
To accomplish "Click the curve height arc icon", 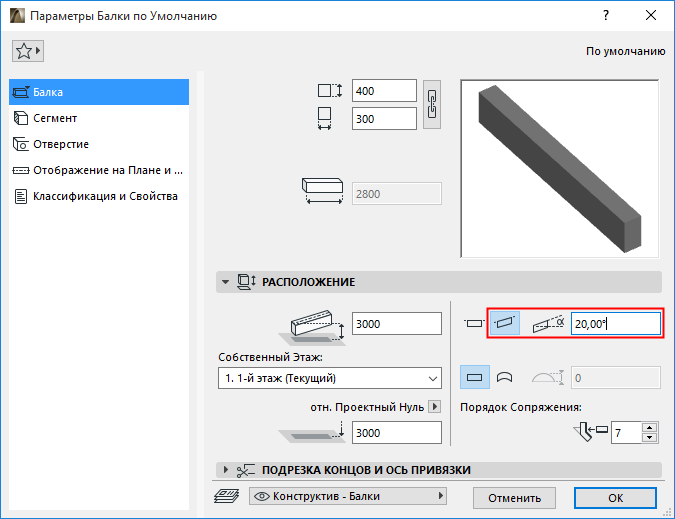I will pos(548,377).
